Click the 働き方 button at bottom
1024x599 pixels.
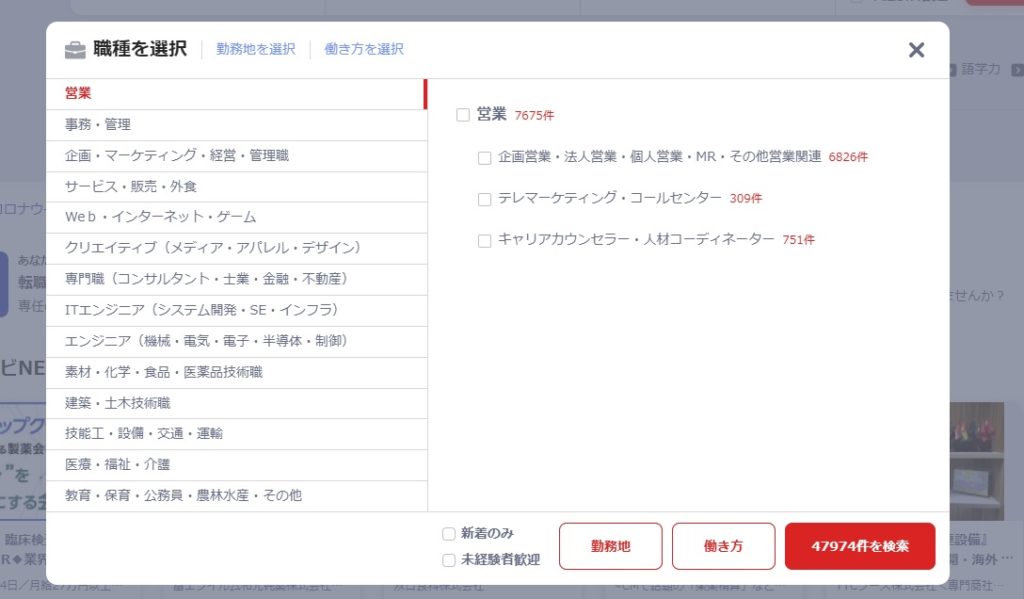(723, 547)
